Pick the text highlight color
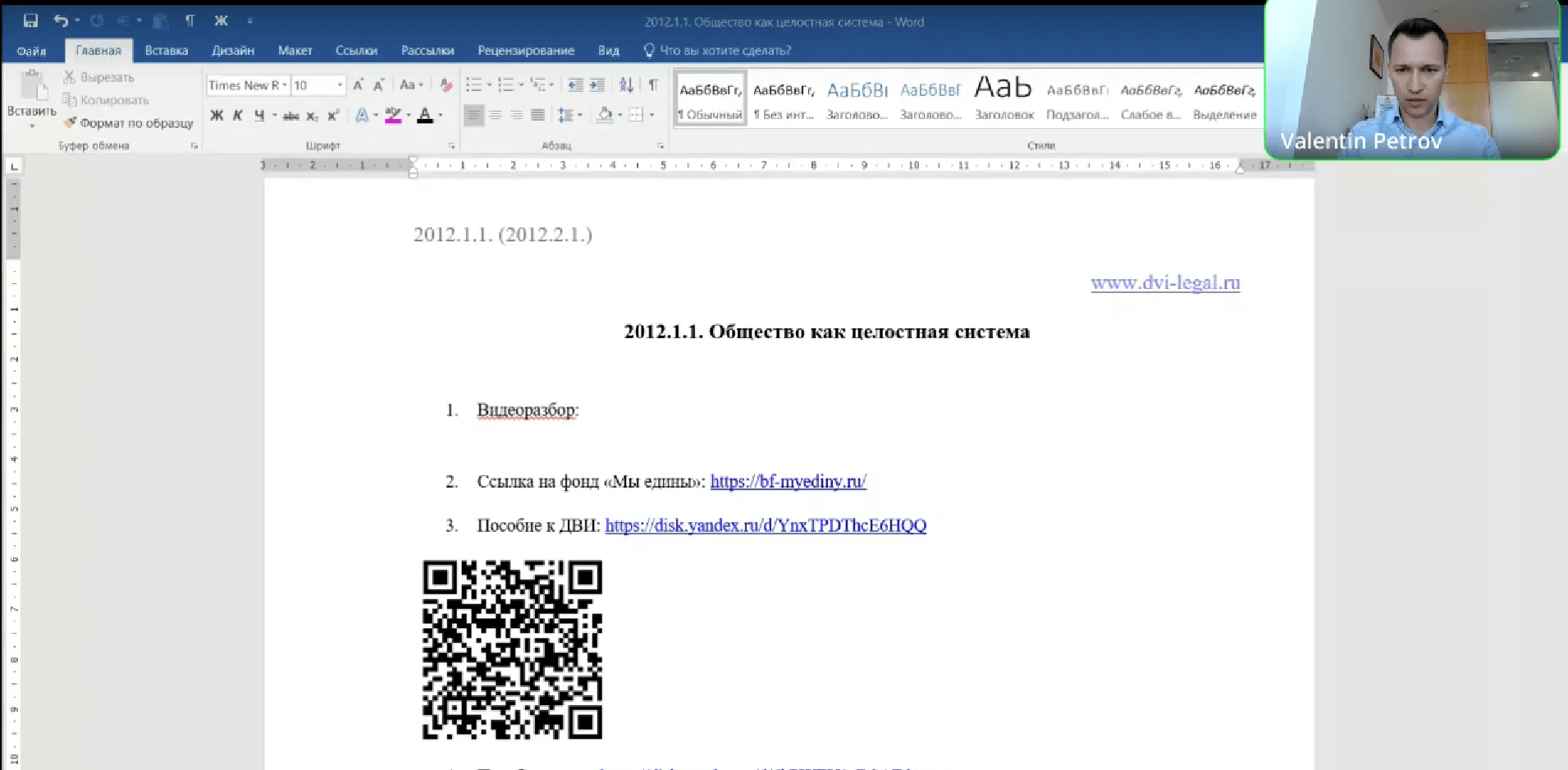 393,116
